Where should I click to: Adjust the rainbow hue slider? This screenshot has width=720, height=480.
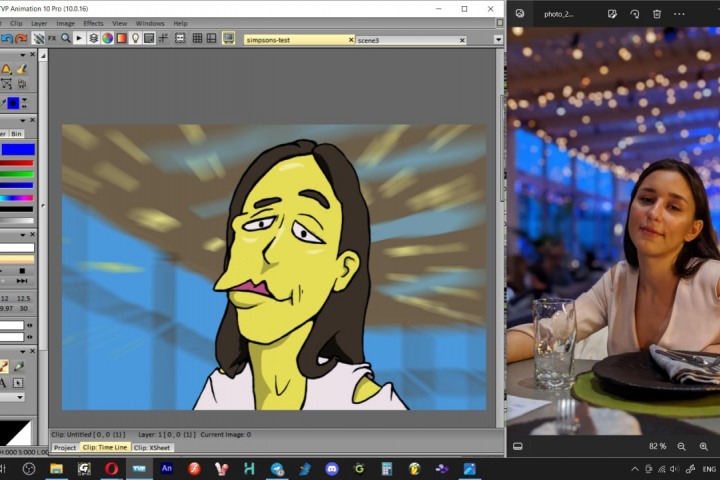[17, 198]
